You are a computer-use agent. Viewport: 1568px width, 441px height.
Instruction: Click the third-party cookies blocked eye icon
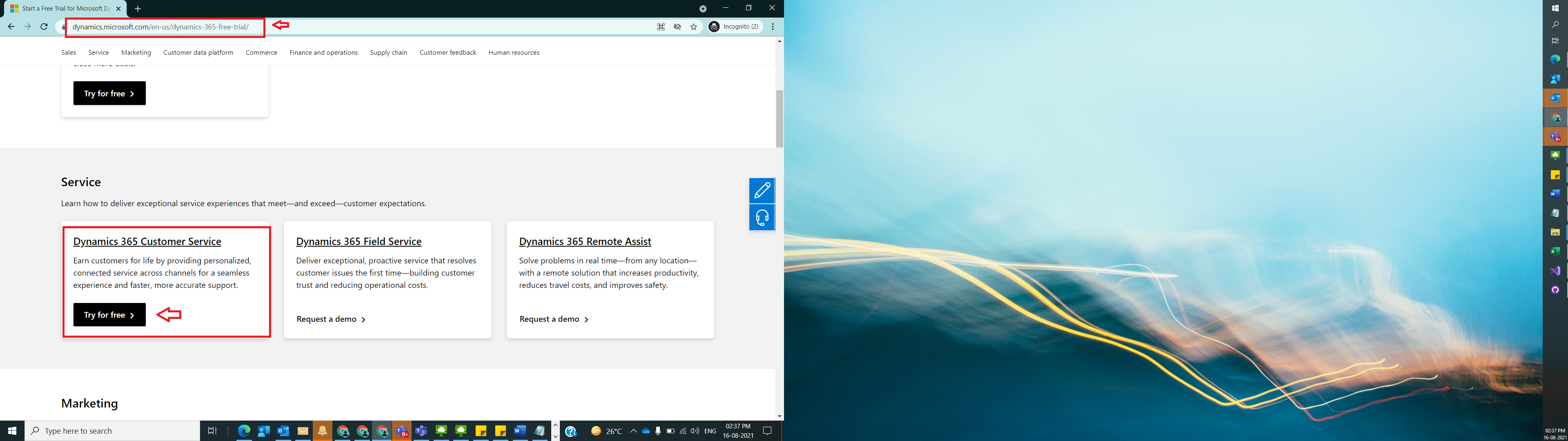[x=677, y=27]
